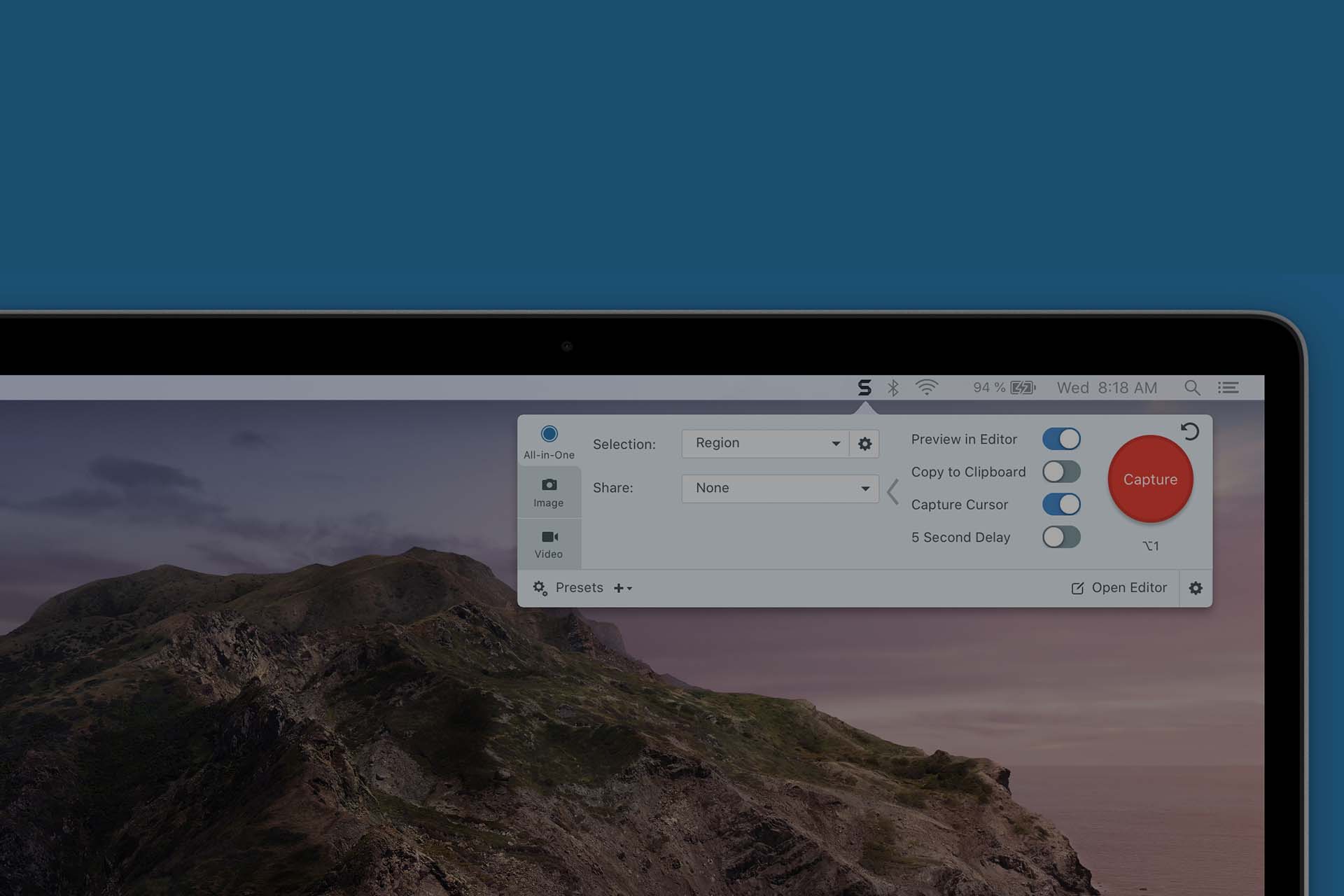Open capture preferences gear at bottom right
The width and height of the screenshot is (1344, 896).
(x=1196, y=588)
